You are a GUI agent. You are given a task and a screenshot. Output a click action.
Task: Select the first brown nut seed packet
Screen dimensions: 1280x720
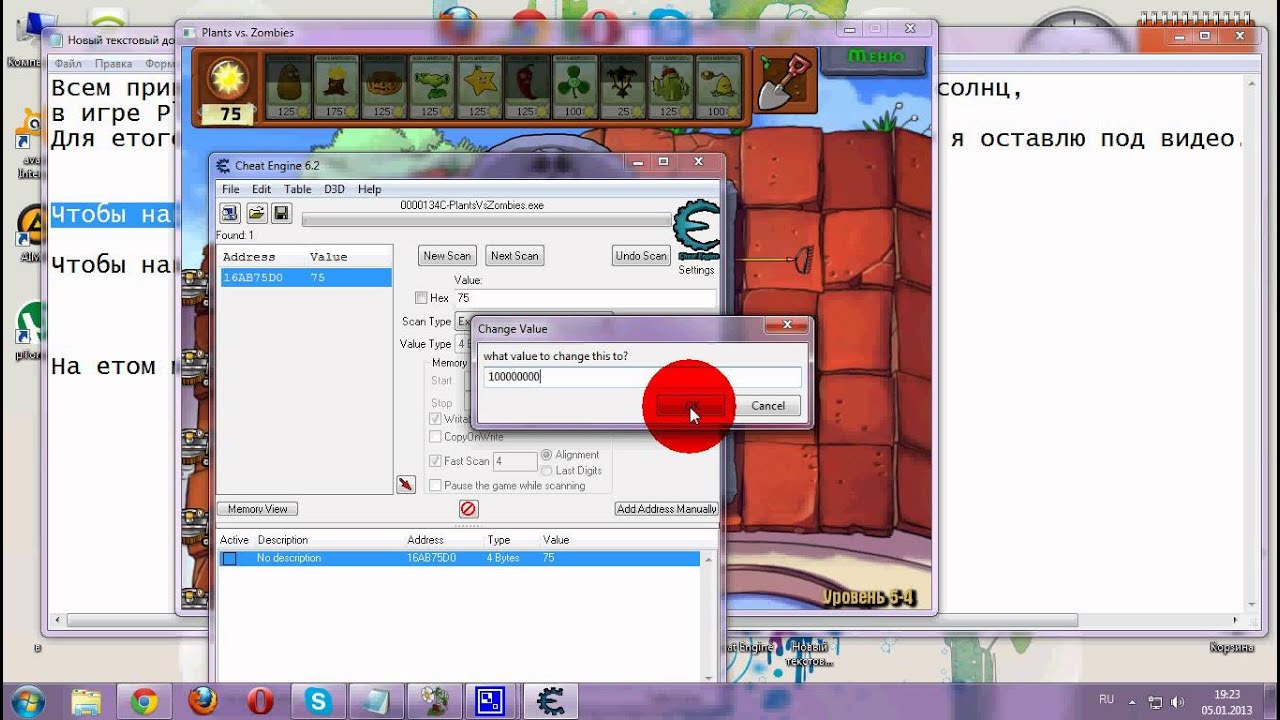[x=287, y=88]
